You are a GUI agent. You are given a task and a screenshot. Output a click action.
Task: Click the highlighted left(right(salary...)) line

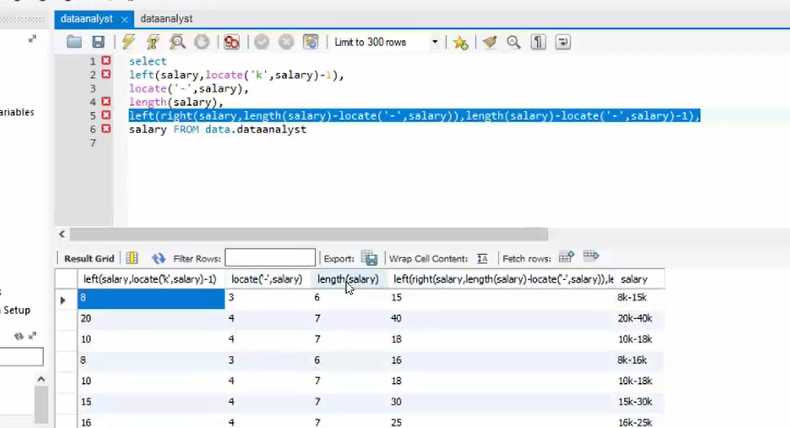tap(415, 116)
